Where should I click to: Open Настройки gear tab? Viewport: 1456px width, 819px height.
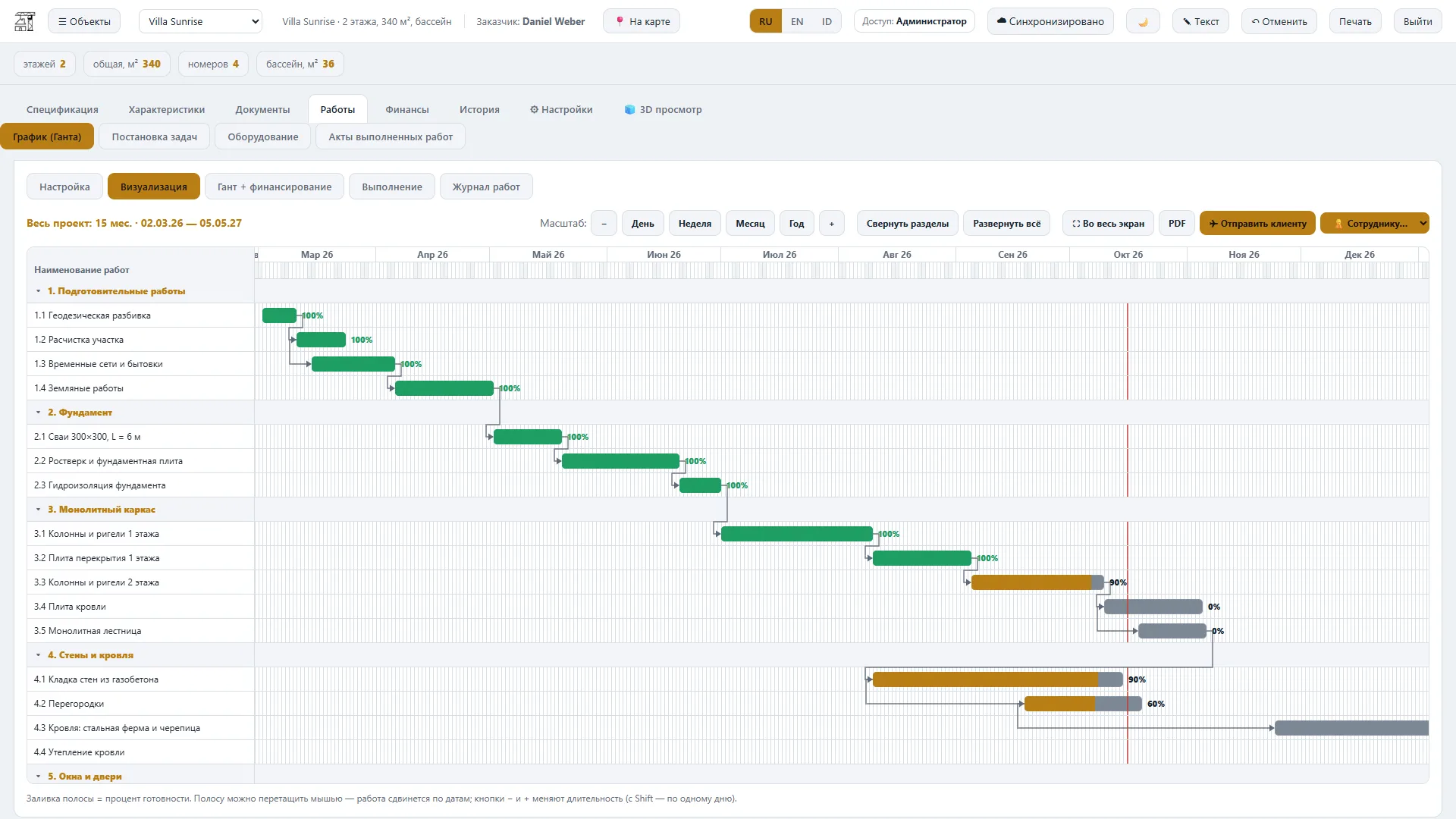click(x=561, y=109)
